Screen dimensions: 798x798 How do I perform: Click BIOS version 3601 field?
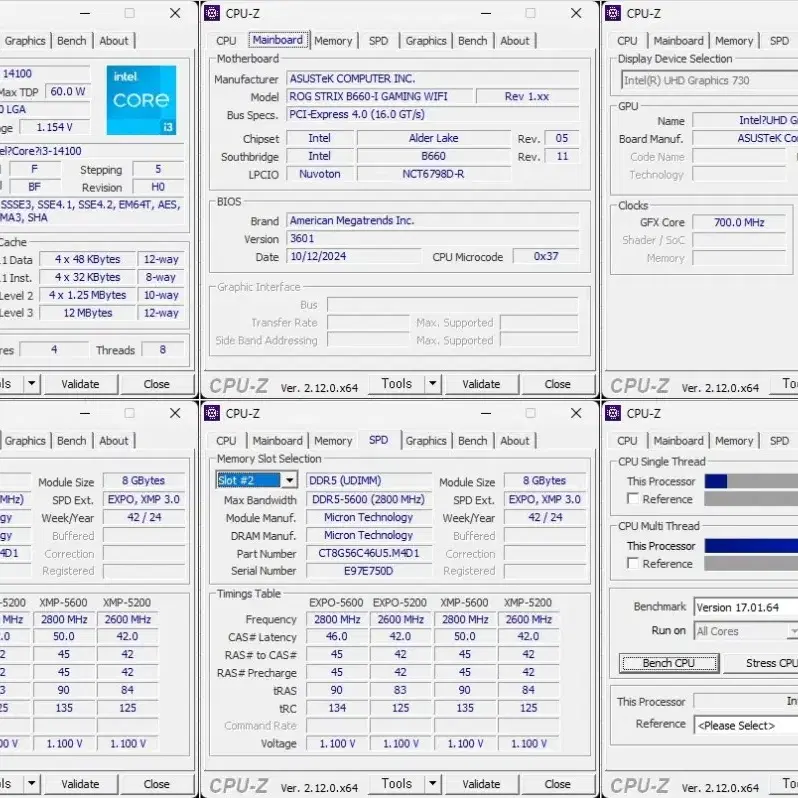click(433, 238)
